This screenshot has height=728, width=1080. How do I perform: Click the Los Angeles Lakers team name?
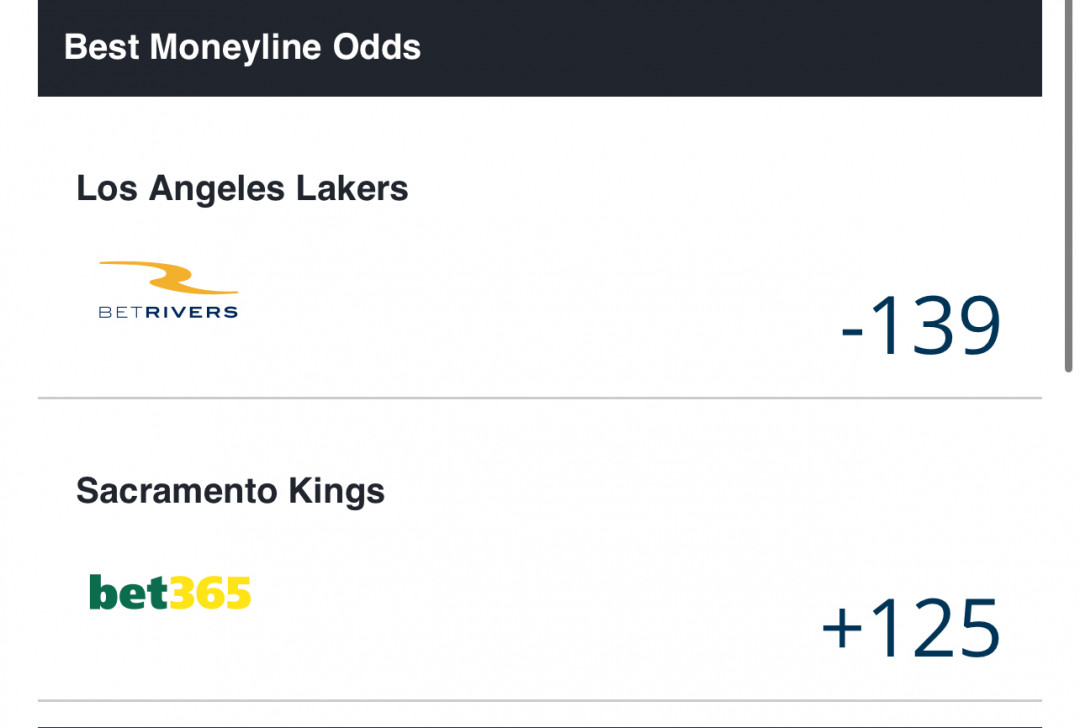point(242,188)
